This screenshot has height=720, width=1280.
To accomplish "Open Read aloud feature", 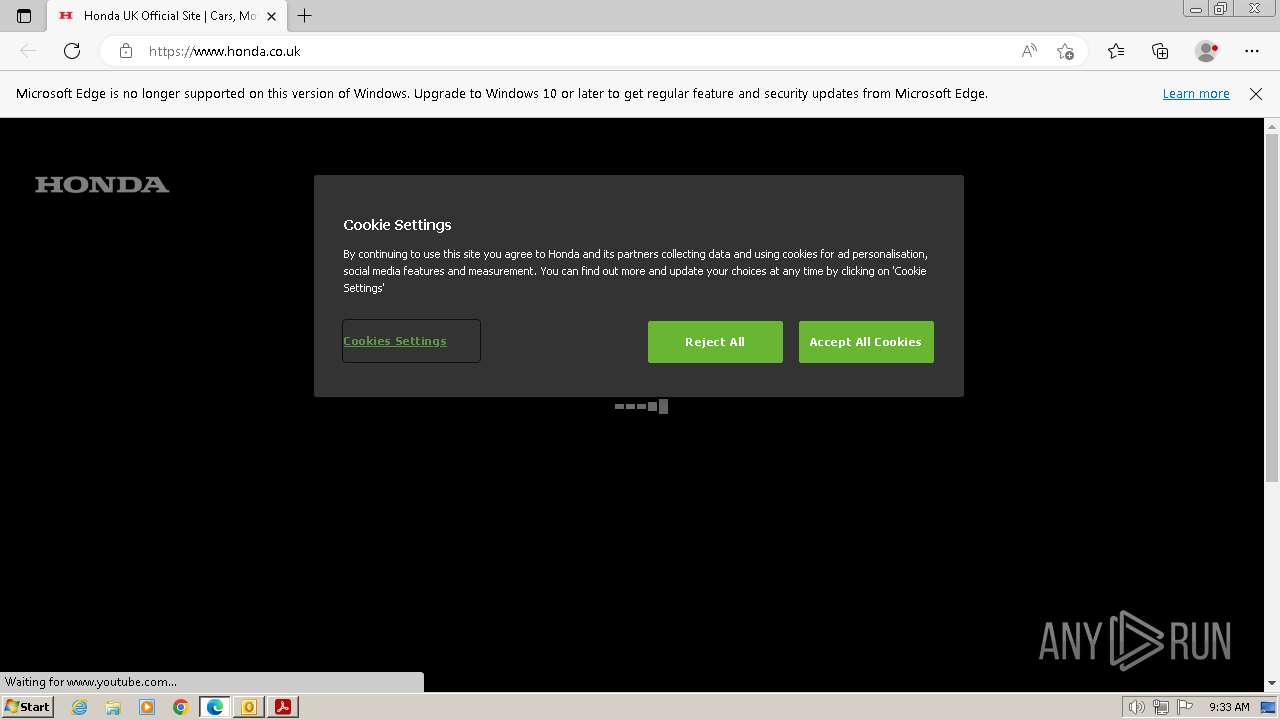I will tap(1029, 51).
